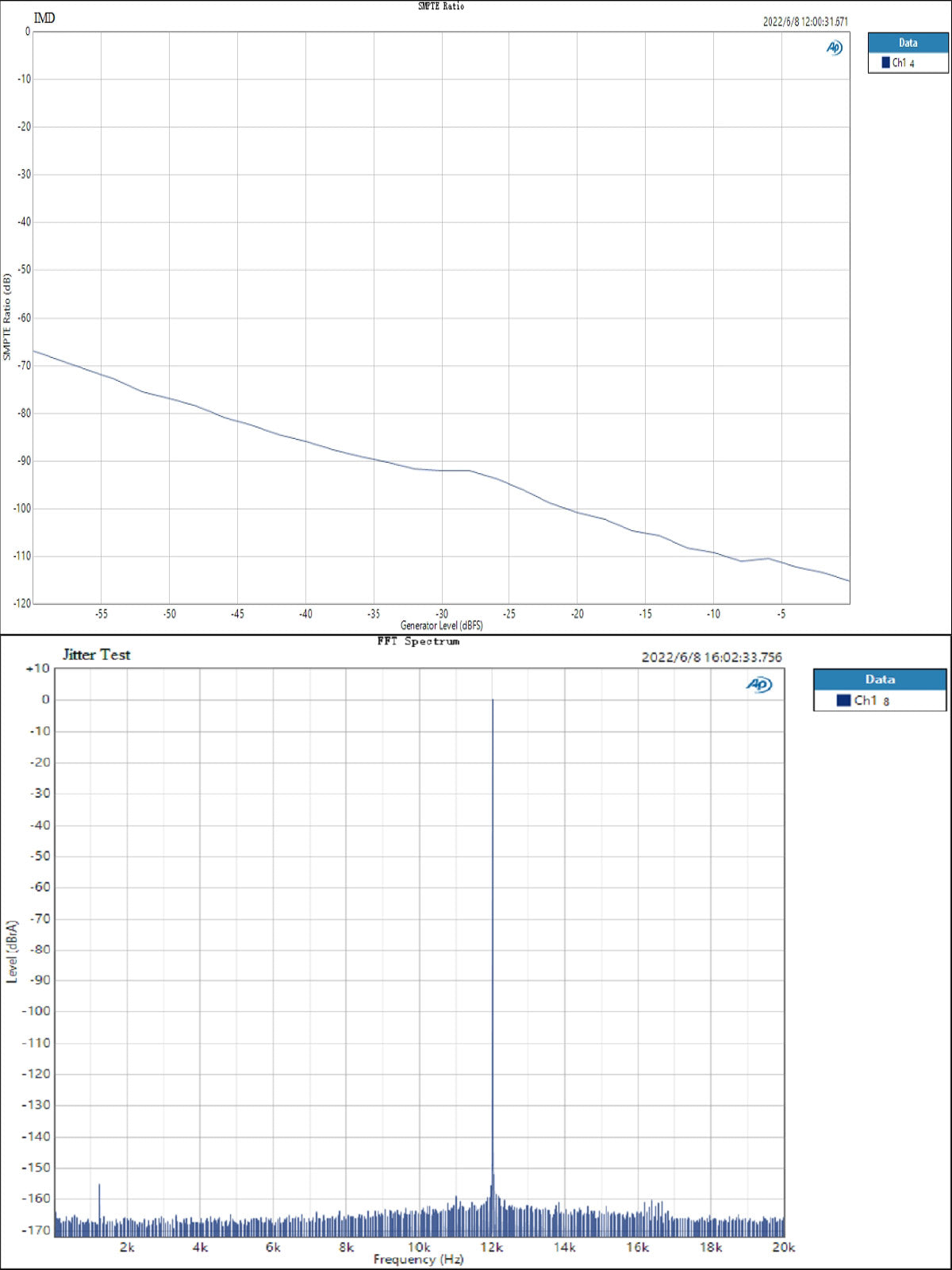Image resolution: width=952 pixels, height=1270 pixels.
Task: Select the Ch1 color swatch in the Jitter Test legend
Action: (x=843, y=700)
